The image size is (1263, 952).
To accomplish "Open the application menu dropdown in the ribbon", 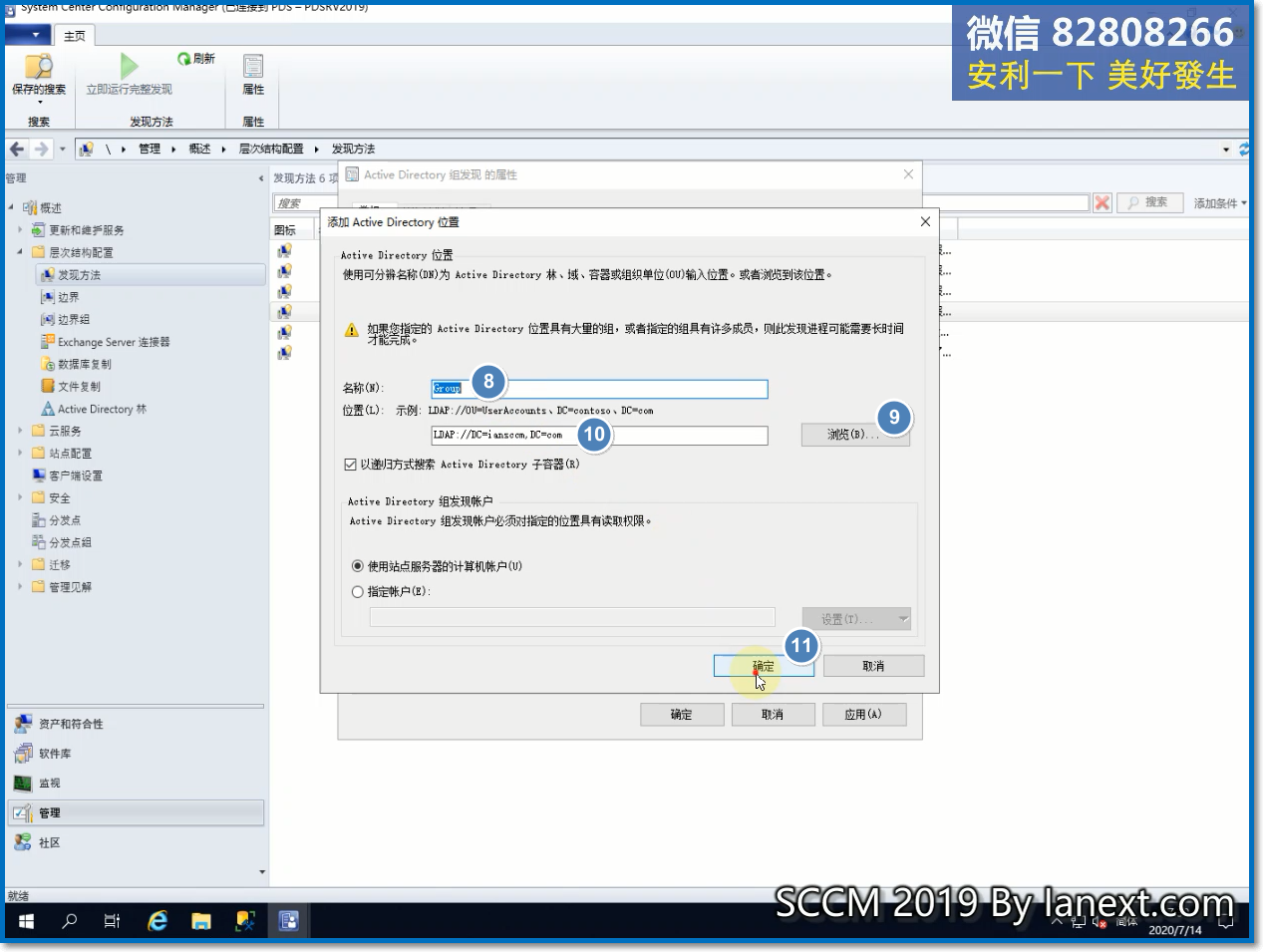I will point(28,35).
